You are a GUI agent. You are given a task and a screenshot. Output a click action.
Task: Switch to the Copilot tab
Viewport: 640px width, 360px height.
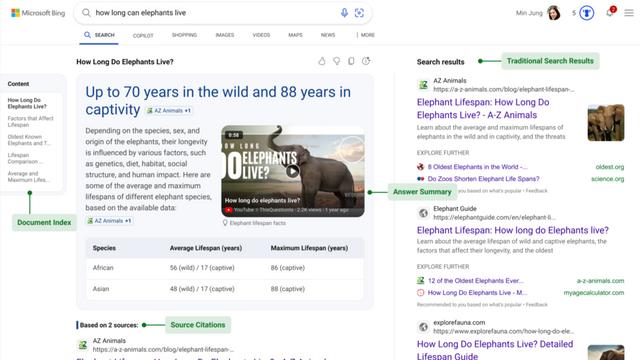point(143,36)
